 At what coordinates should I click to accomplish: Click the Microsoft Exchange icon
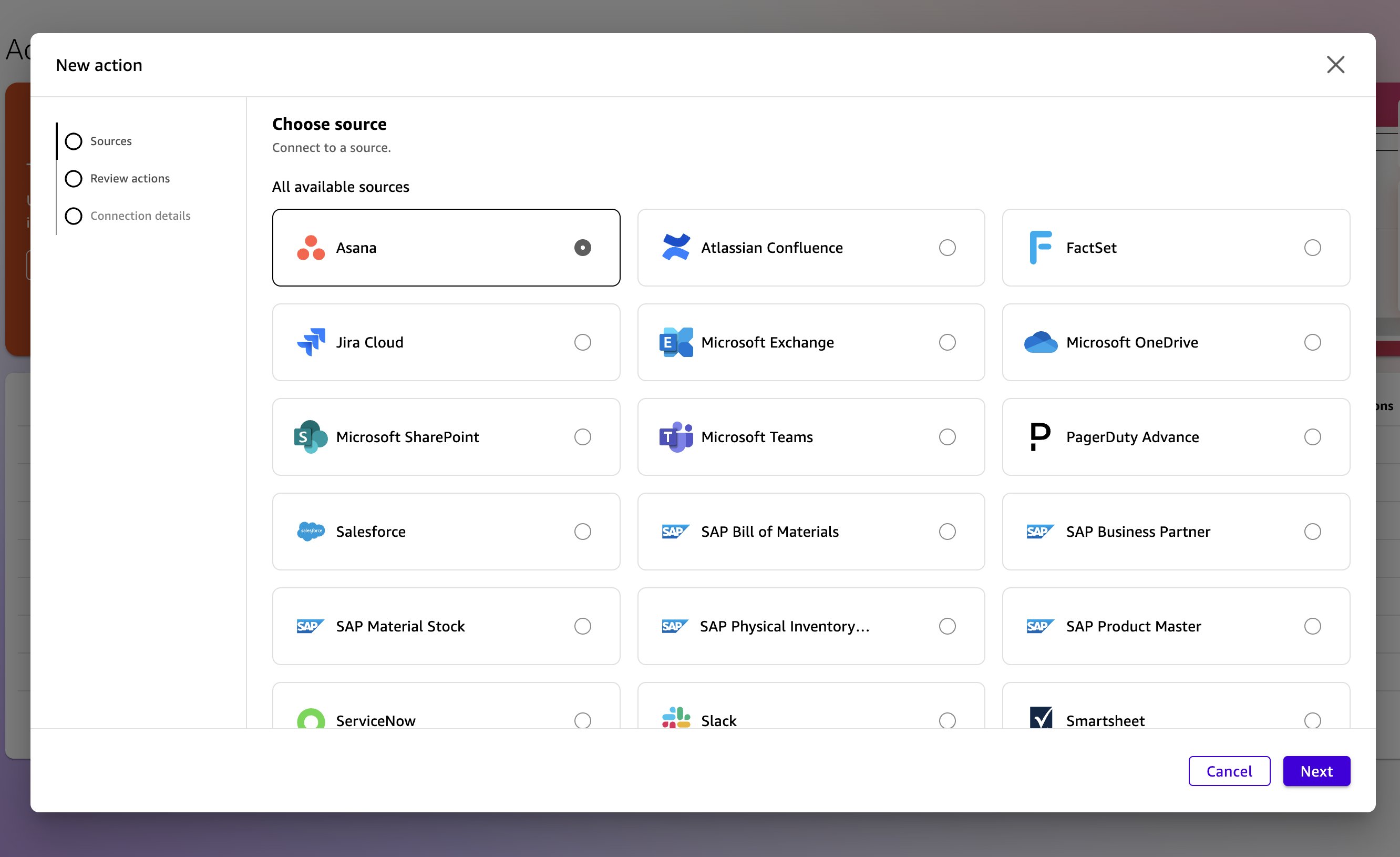click(676, 342)
